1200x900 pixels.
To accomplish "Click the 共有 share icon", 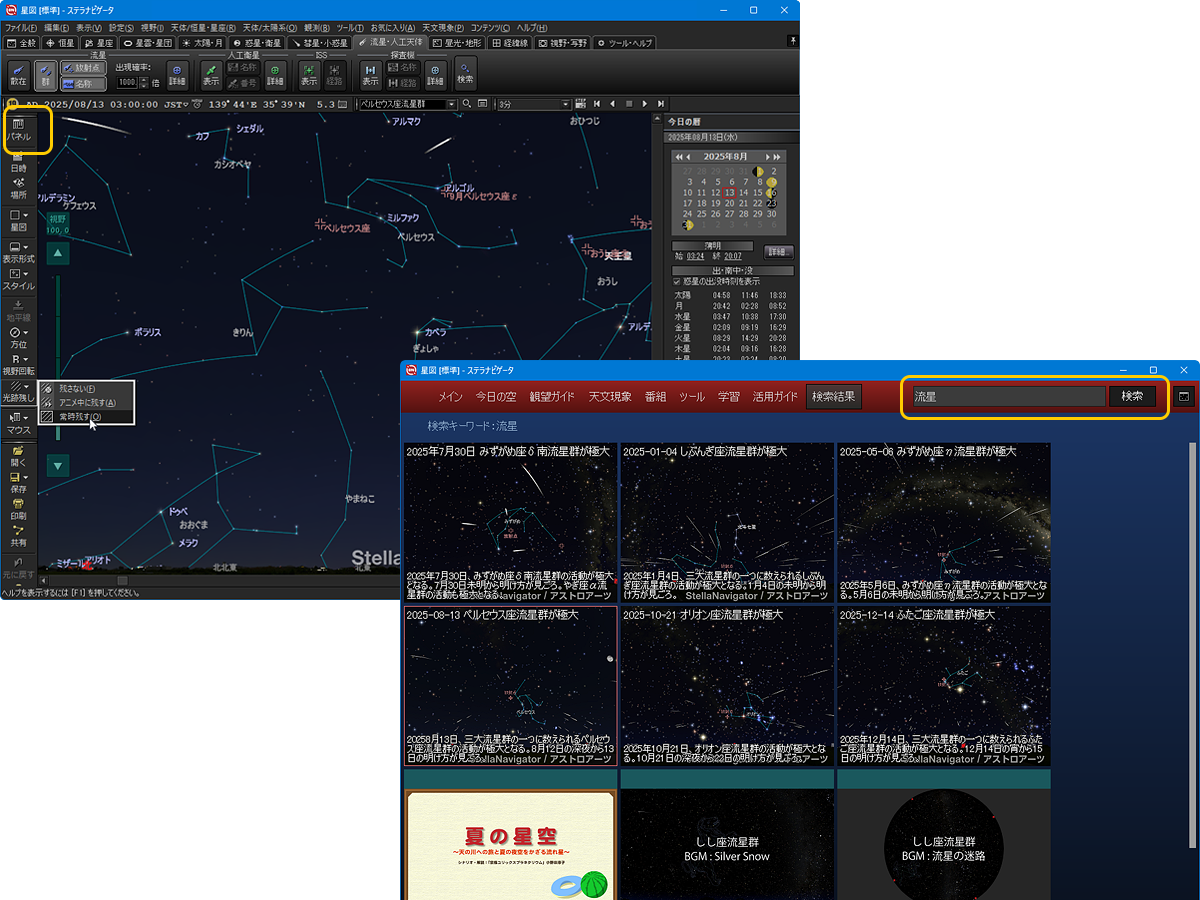I will tap(18, 536).
